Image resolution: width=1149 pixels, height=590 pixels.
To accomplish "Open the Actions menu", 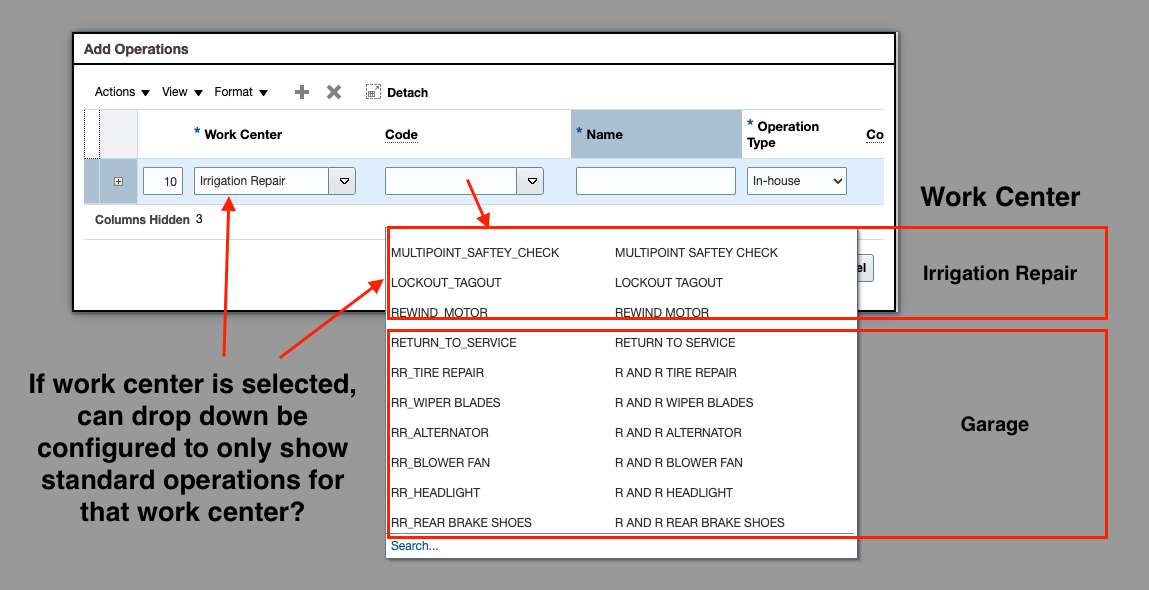I will pyautogui.click(x=115, y=92).
